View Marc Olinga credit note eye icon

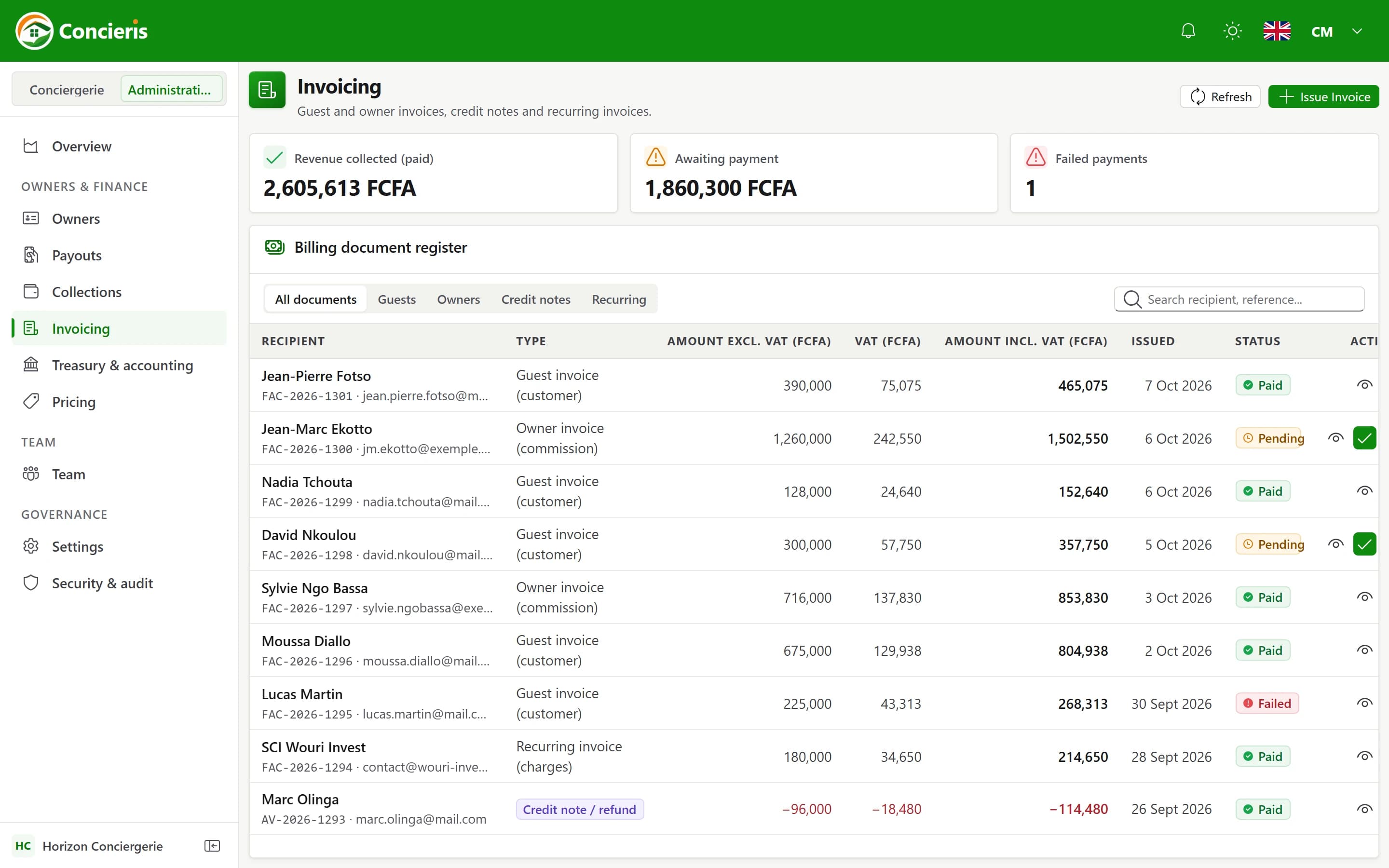click(1364, 809)
